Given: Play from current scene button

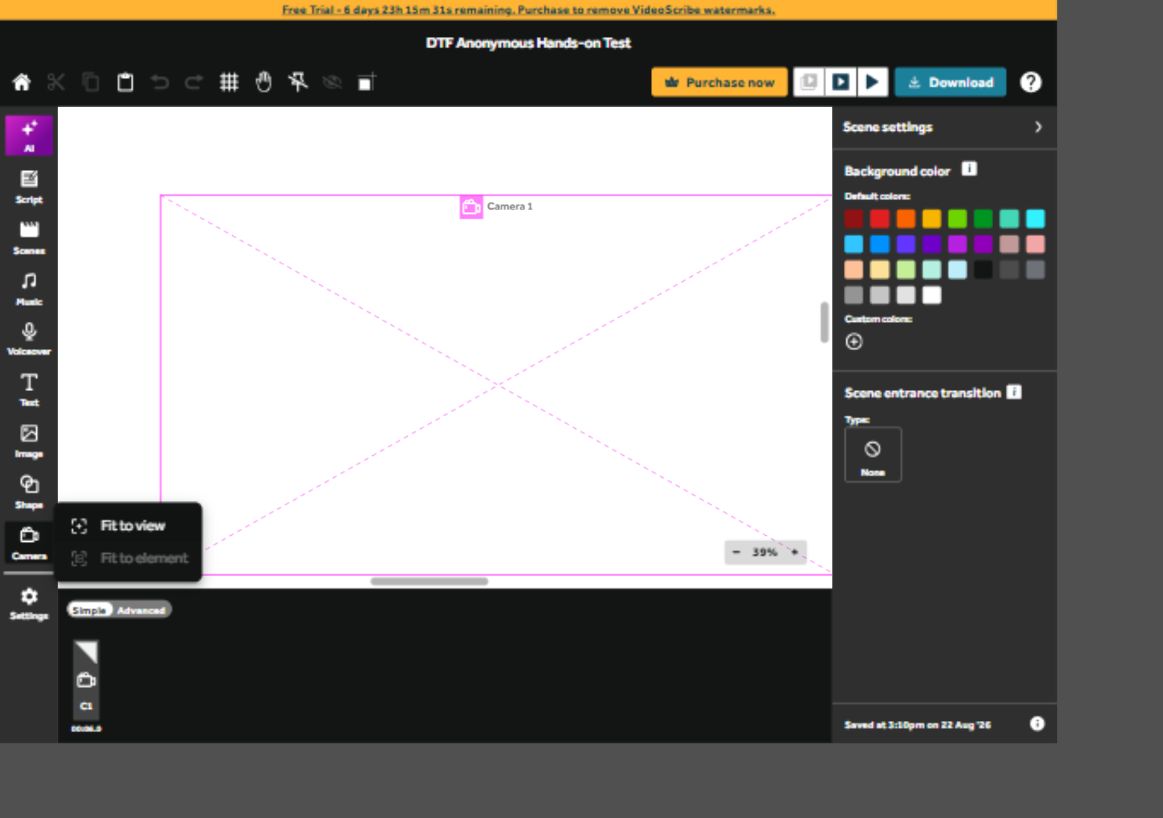Looking at the screenshot, I should point(840,82).
